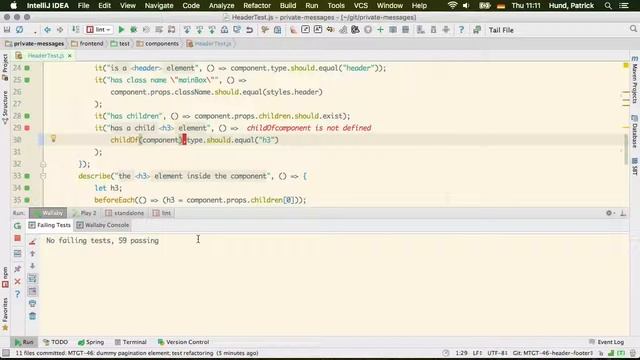
Task: Click the down arrow in console toolbar
Action: click(x=33, y=266)
